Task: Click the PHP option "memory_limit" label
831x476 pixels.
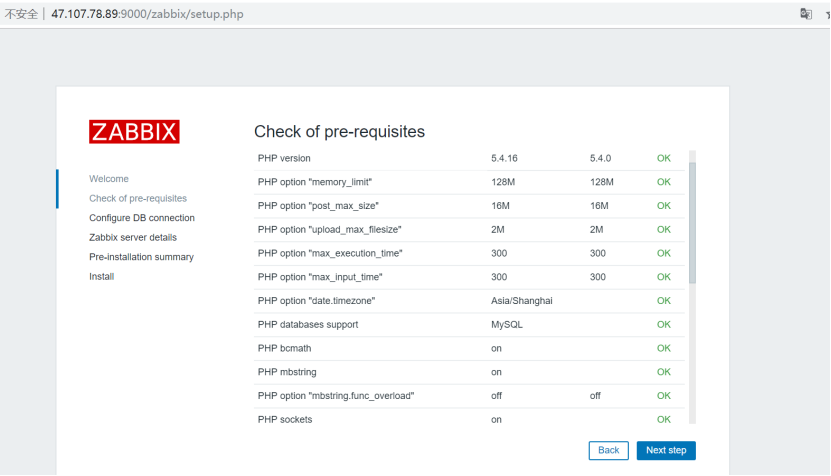Action: point(315,182)
